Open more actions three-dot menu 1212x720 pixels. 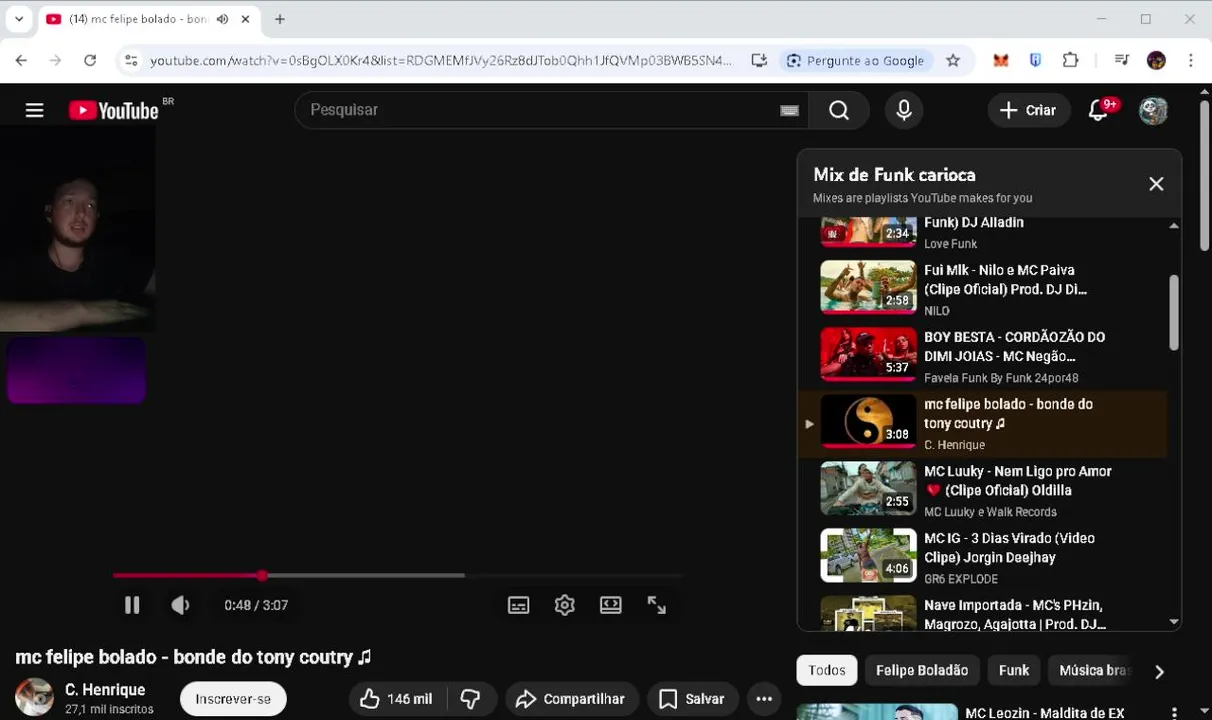click(764, 699)
